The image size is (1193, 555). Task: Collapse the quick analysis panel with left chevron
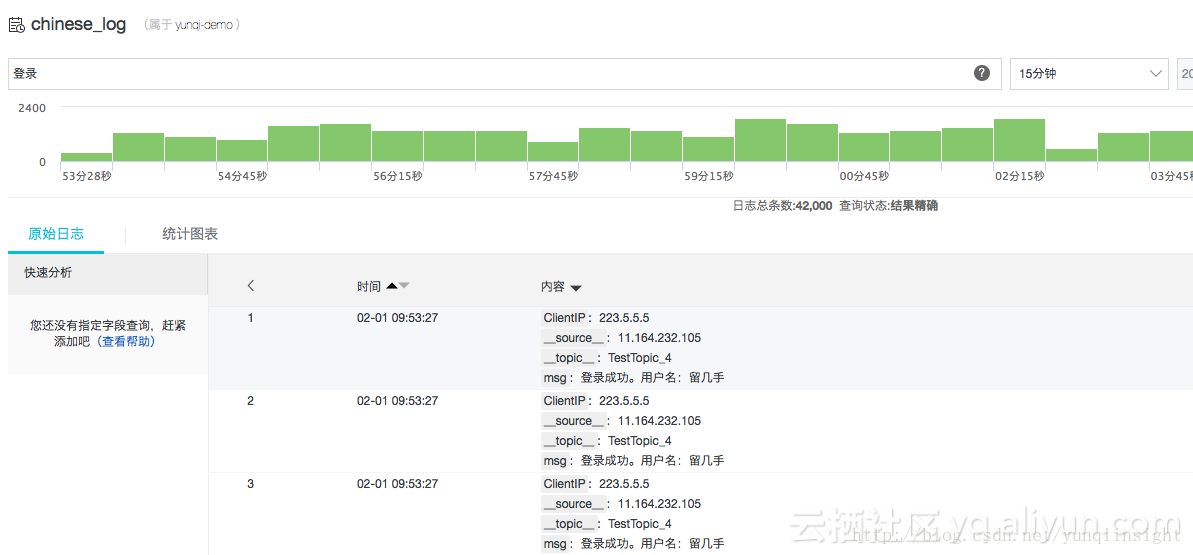point(251,286)
